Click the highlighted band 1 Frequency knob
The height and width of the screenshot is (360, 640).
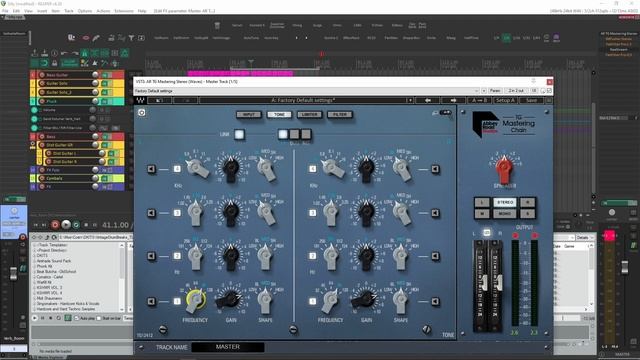pyautogui.click(x=196, y=299)
